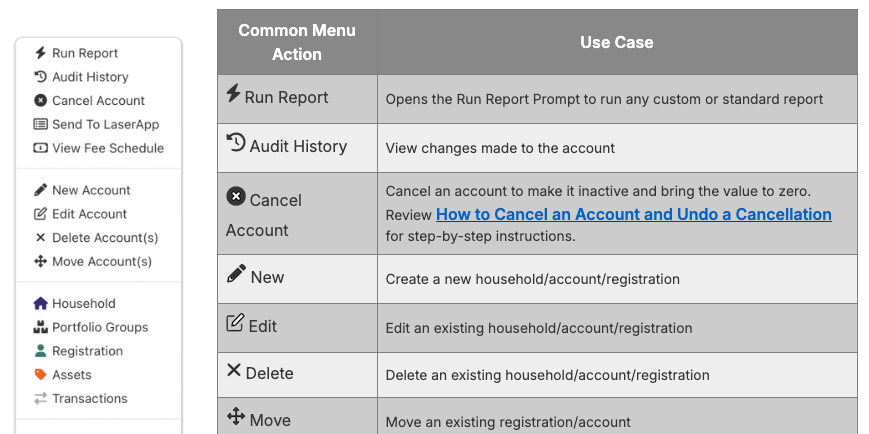The image size is (869, 434).
Task: Click the Common Menu Action column header
Action: pos(298,42)
